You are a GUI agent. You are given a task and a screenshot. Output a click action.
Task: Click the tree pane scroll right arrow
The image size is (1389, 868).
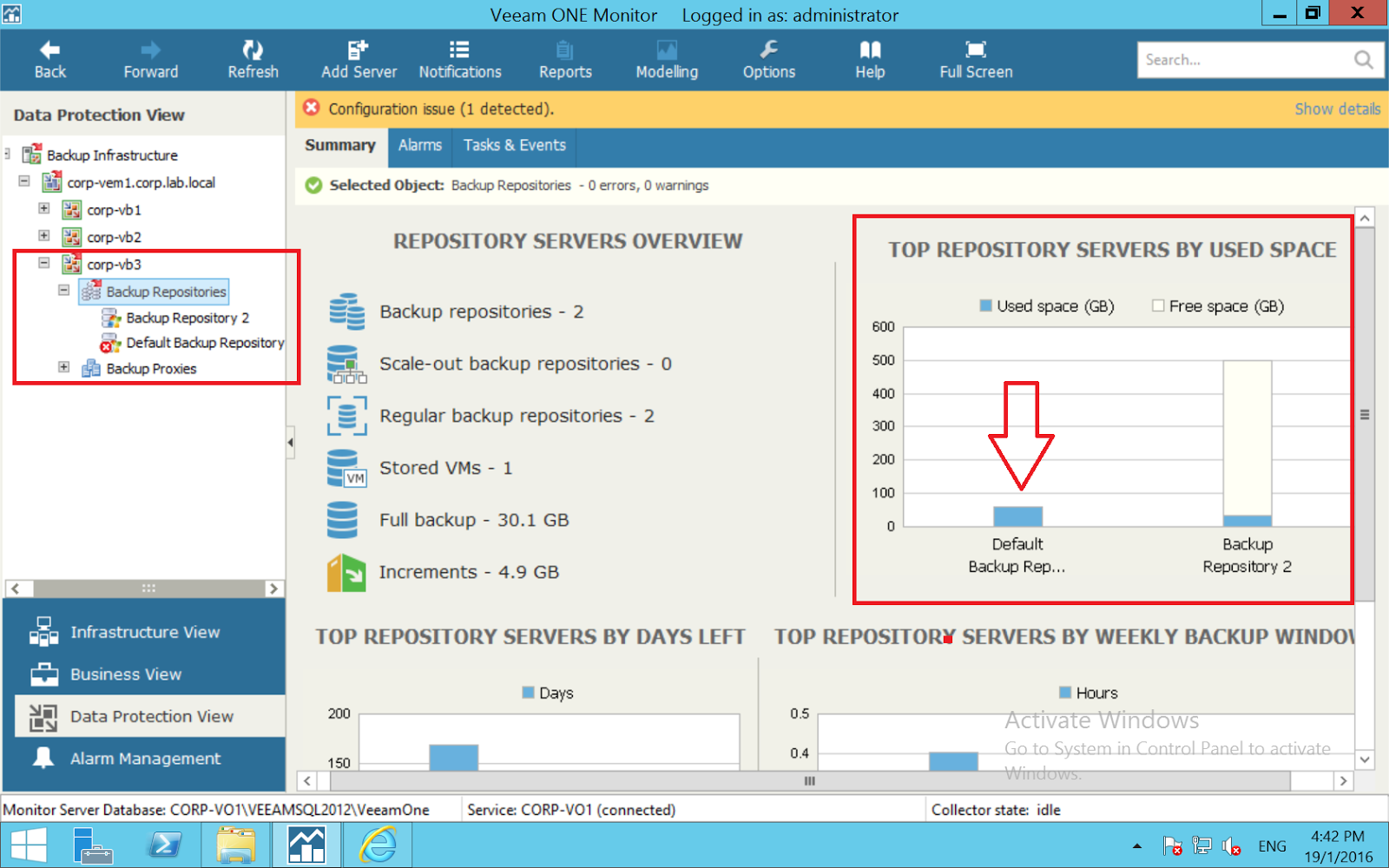[273, 589]
